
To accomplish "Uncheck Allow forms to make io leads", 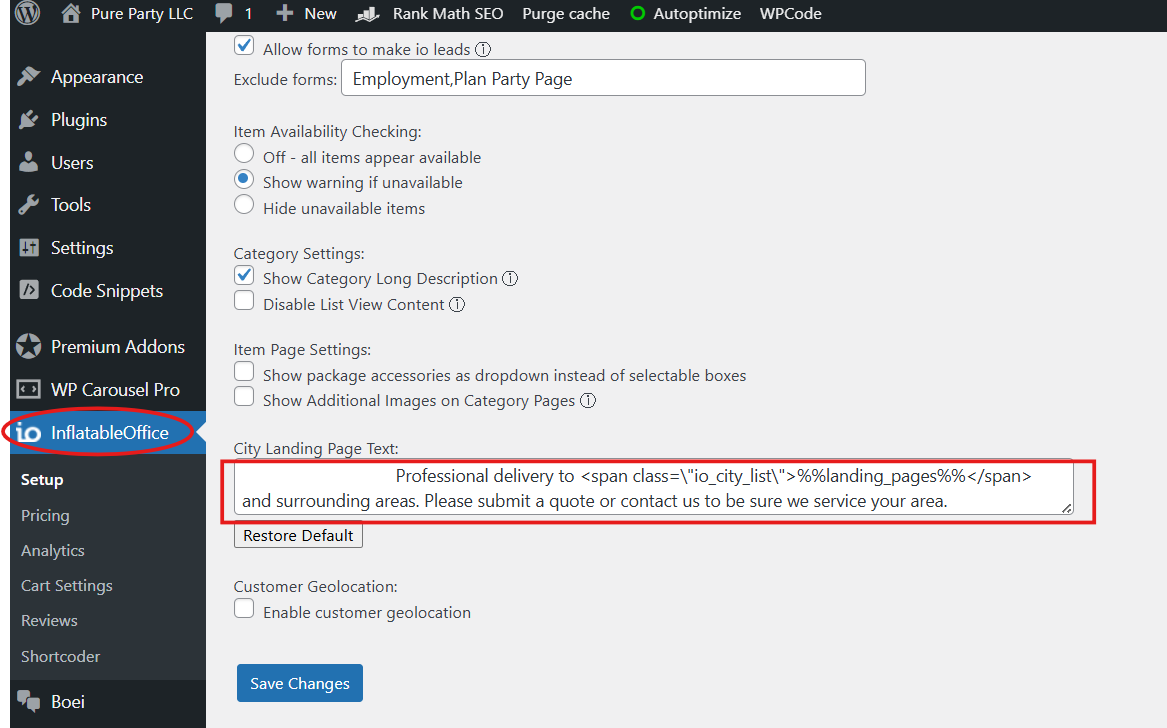I will pyautogui.click(x=244, y=46).
